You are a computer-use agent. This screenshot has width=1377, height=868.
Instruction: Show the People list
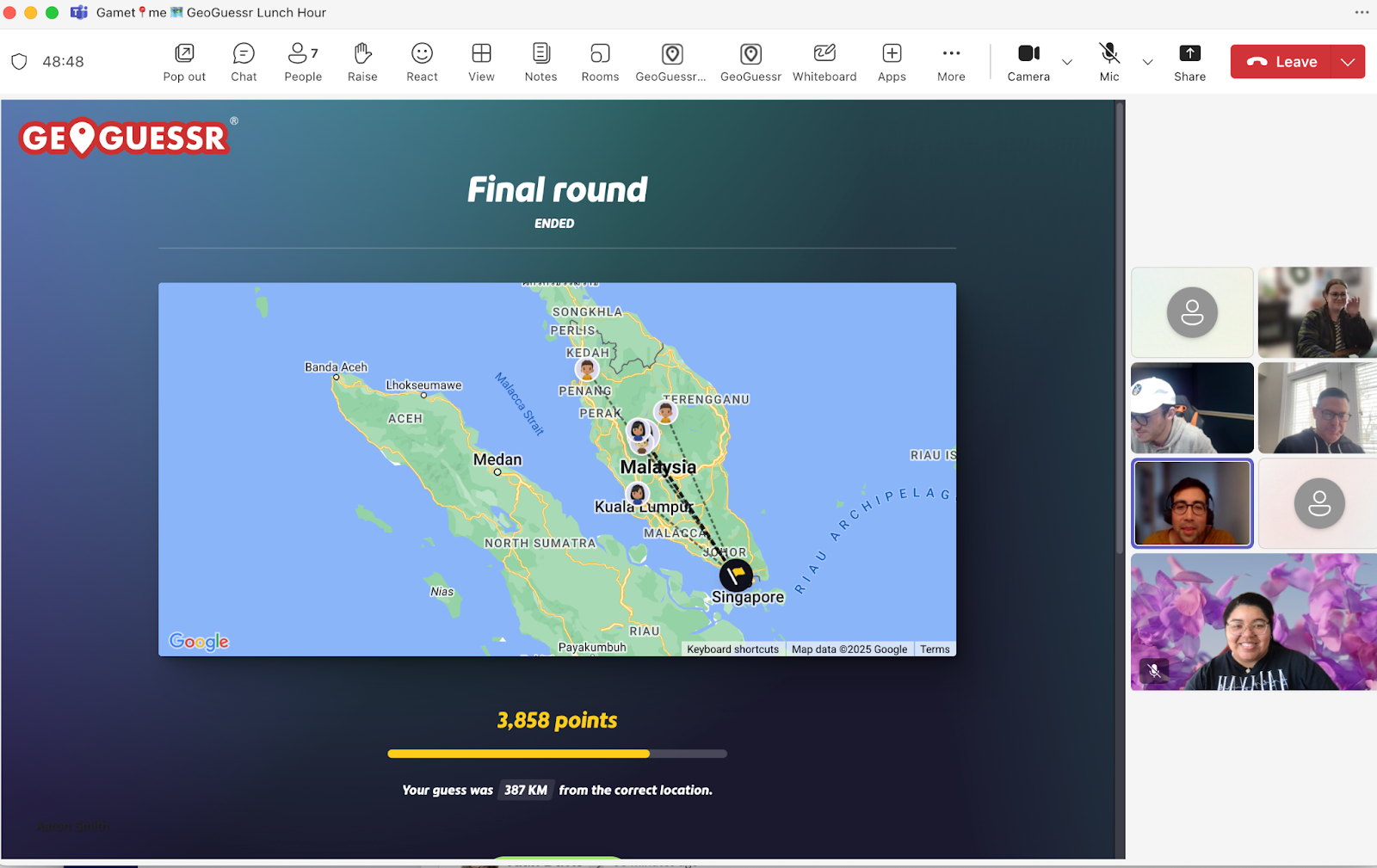(303, 63)
